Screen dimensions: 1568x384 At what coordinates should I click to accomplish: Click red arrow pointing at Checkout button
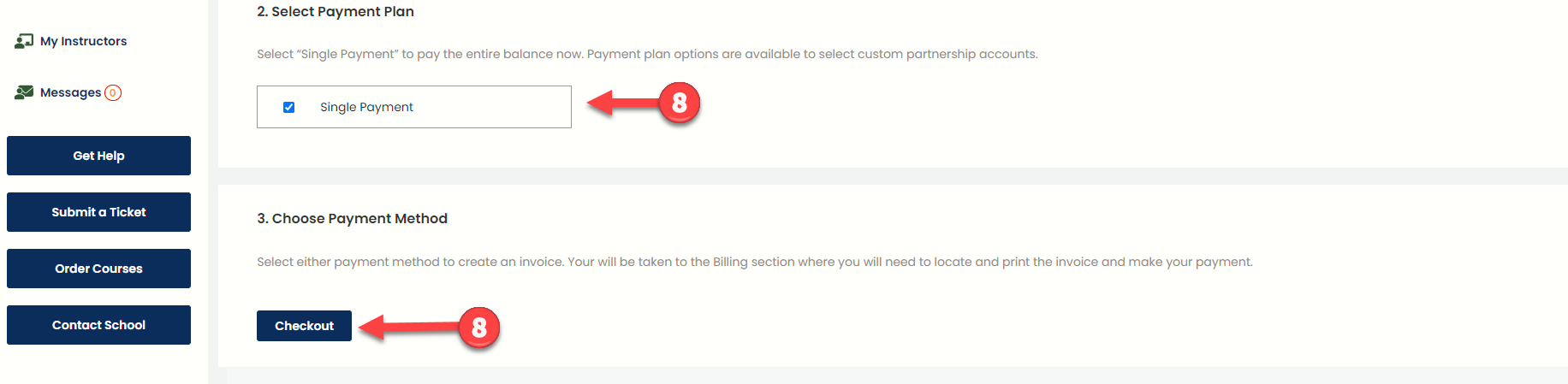(x=407, y=327)
